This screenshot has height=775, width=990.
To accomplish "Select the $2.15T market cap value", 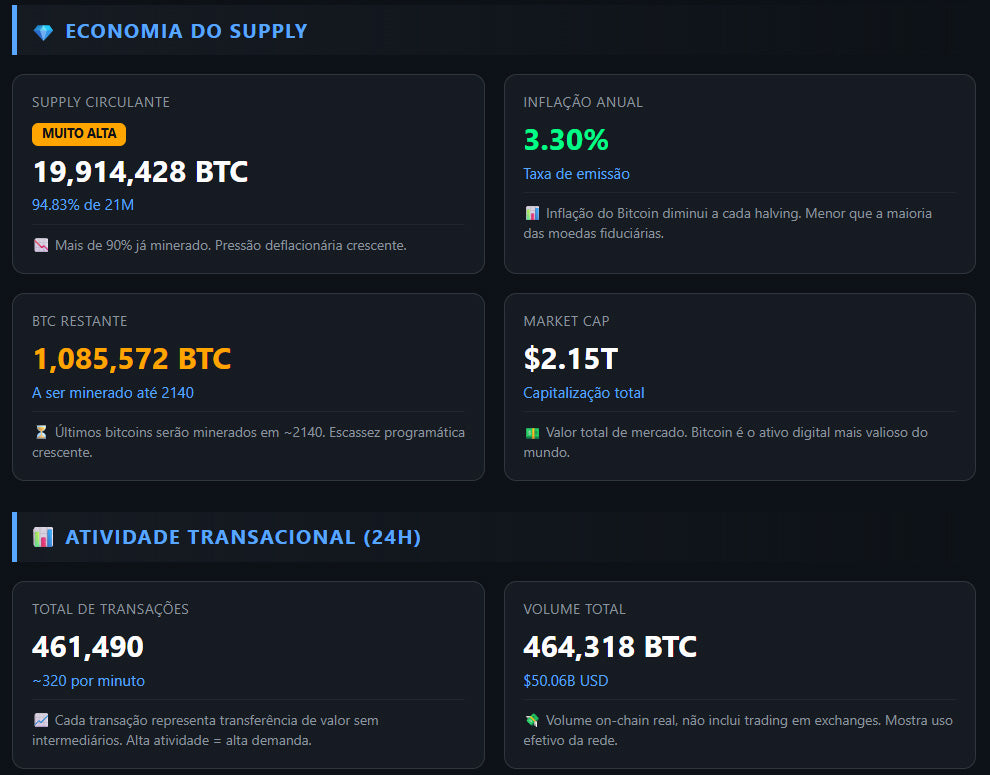I will tap(570, 359).
